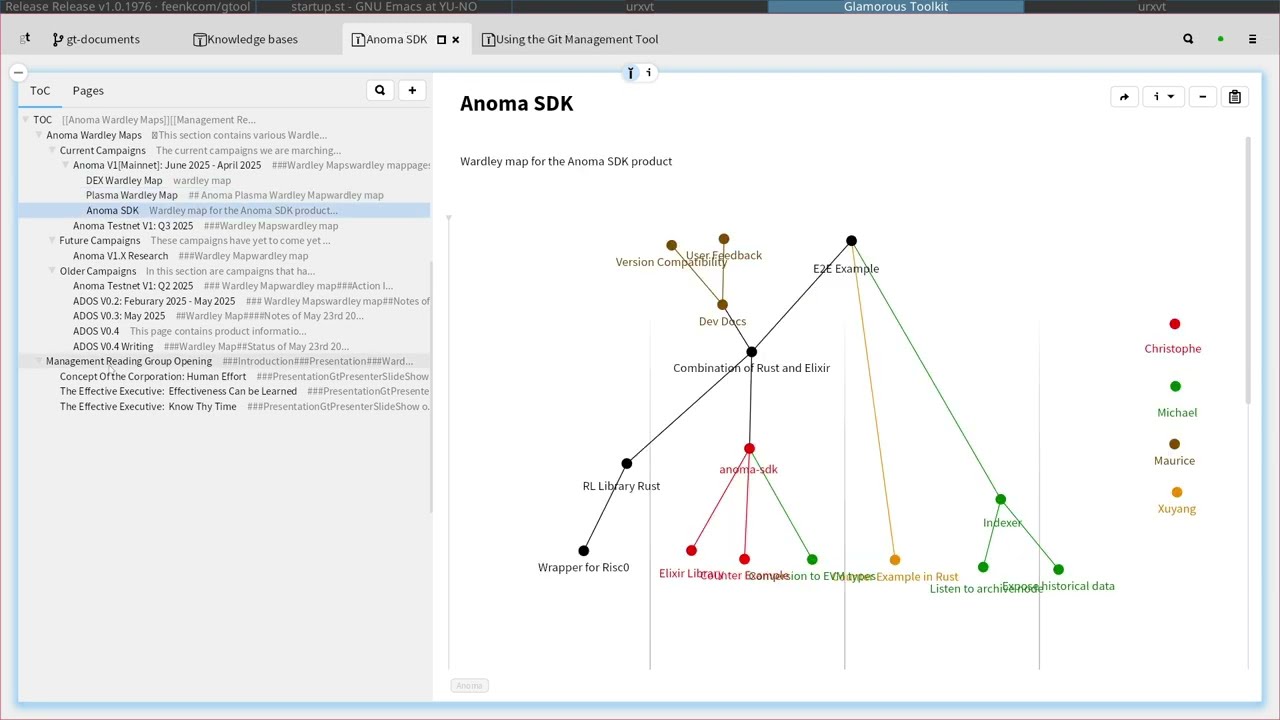Click the red Christophe legend dot
The image size is (1280, 720).
tap(1175, 324)
